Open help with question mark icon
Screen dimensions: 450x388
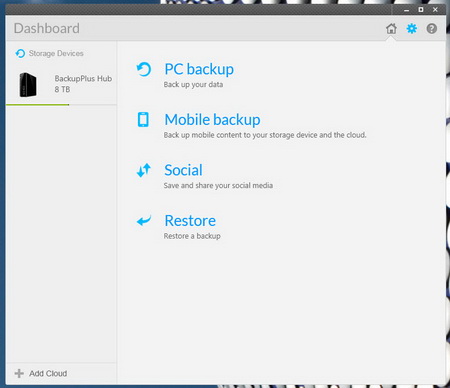click(432, 29)
